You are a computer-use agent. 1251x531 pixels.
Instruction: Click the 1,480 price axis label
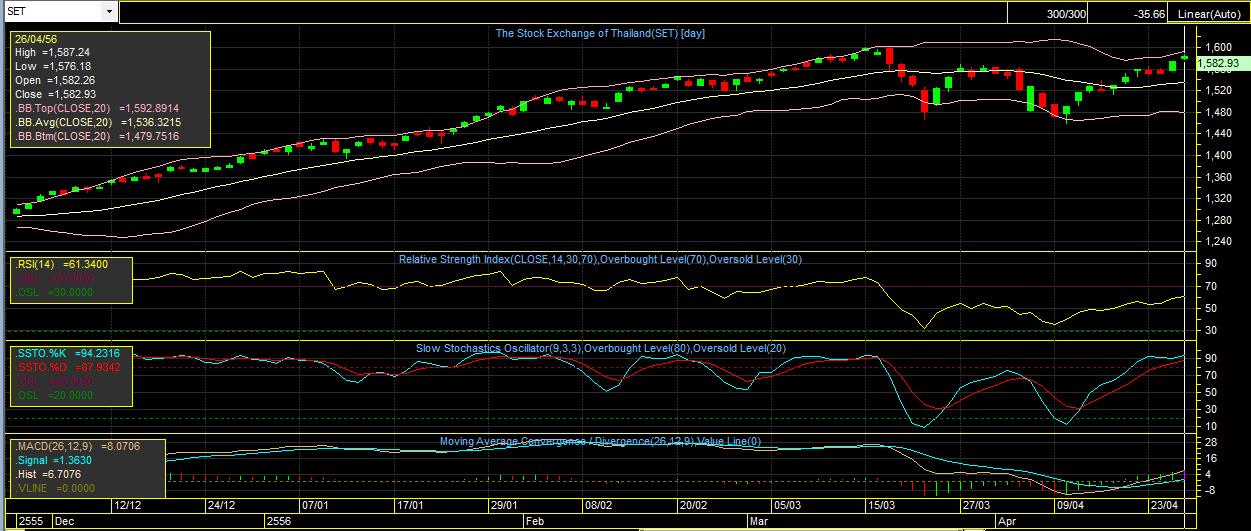[x=1219, y=112]
